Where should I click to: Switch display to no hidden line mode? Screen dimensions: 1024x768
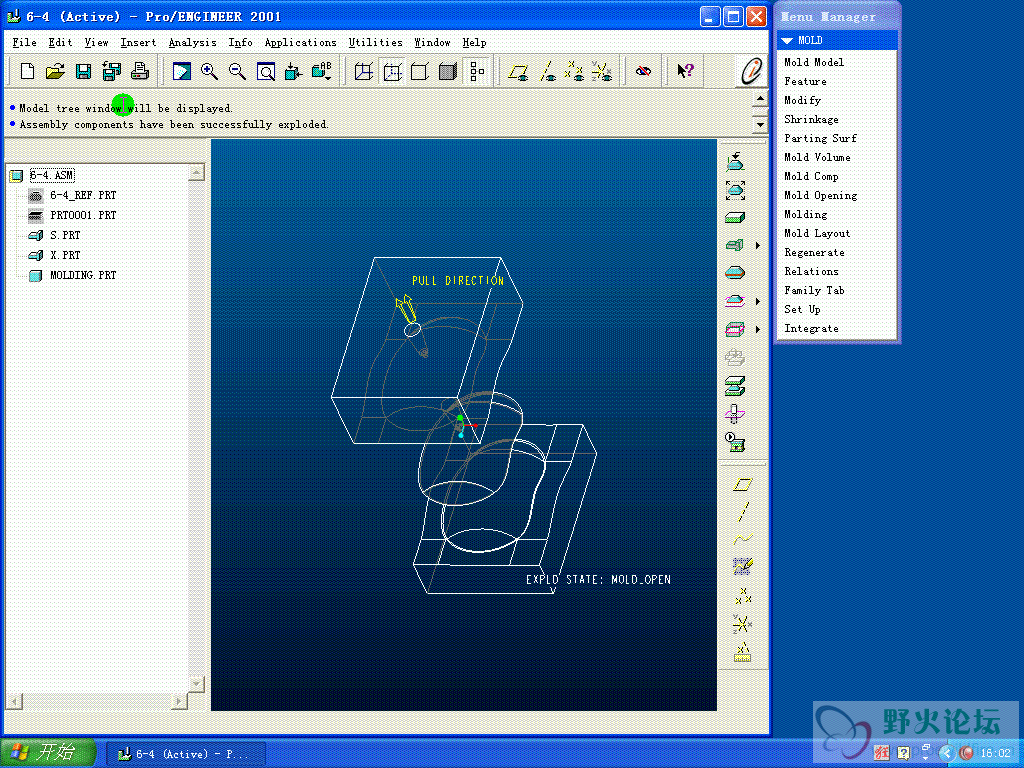[x=419, y=71]
